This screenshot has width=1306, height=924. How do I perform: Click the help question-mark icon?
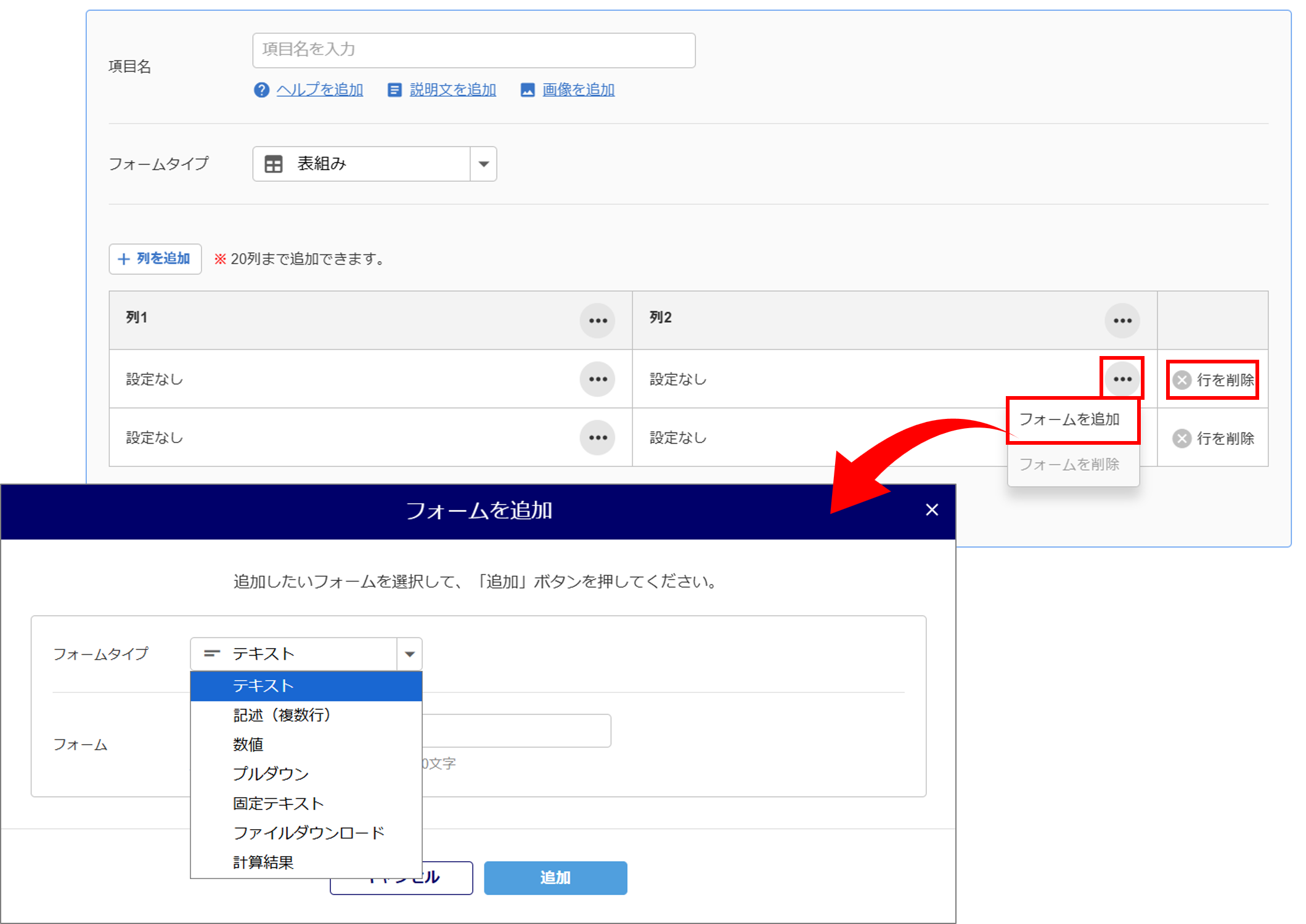point(261,90)
